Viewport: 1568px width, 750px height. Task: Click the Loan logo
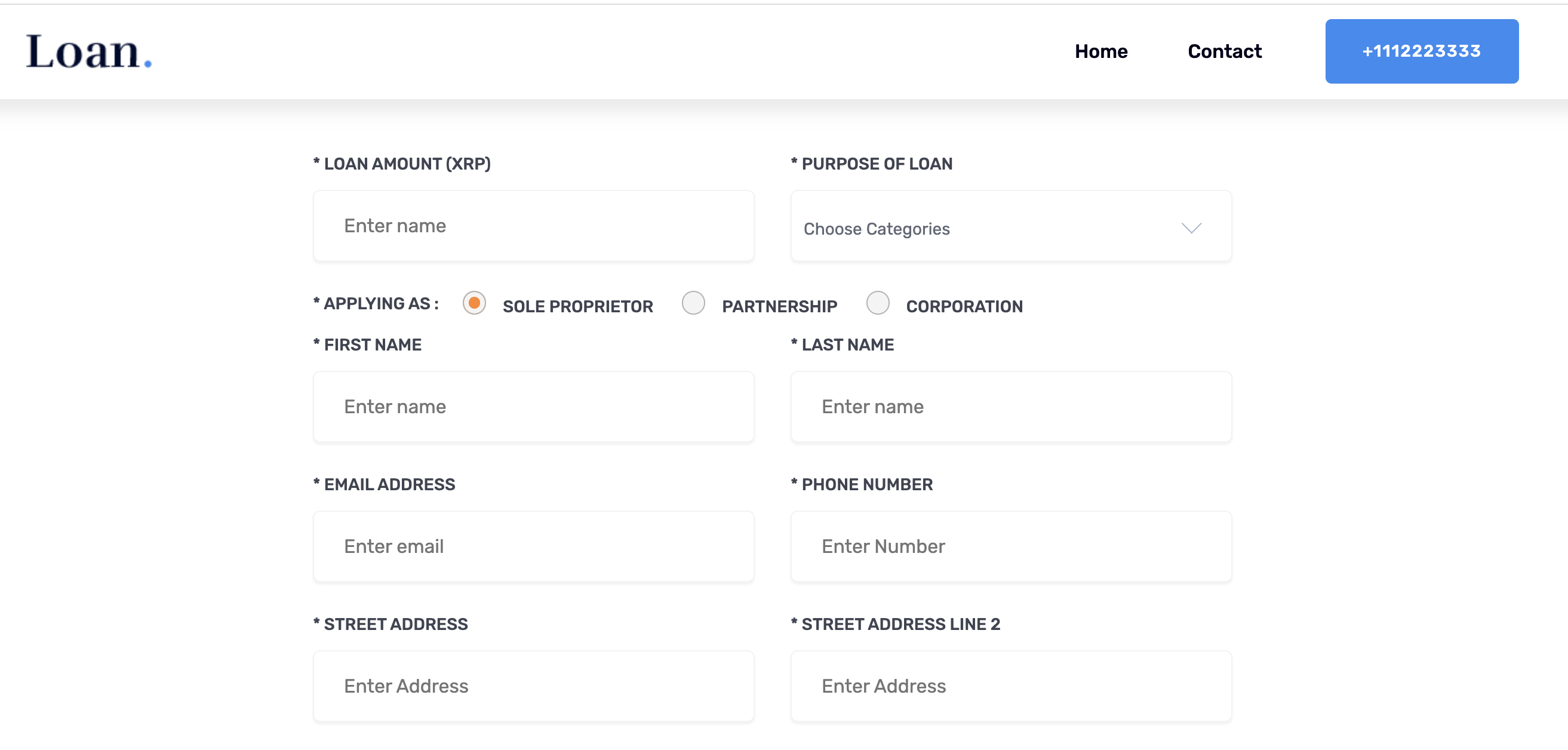pyautogui.click(x=88, y=52)
